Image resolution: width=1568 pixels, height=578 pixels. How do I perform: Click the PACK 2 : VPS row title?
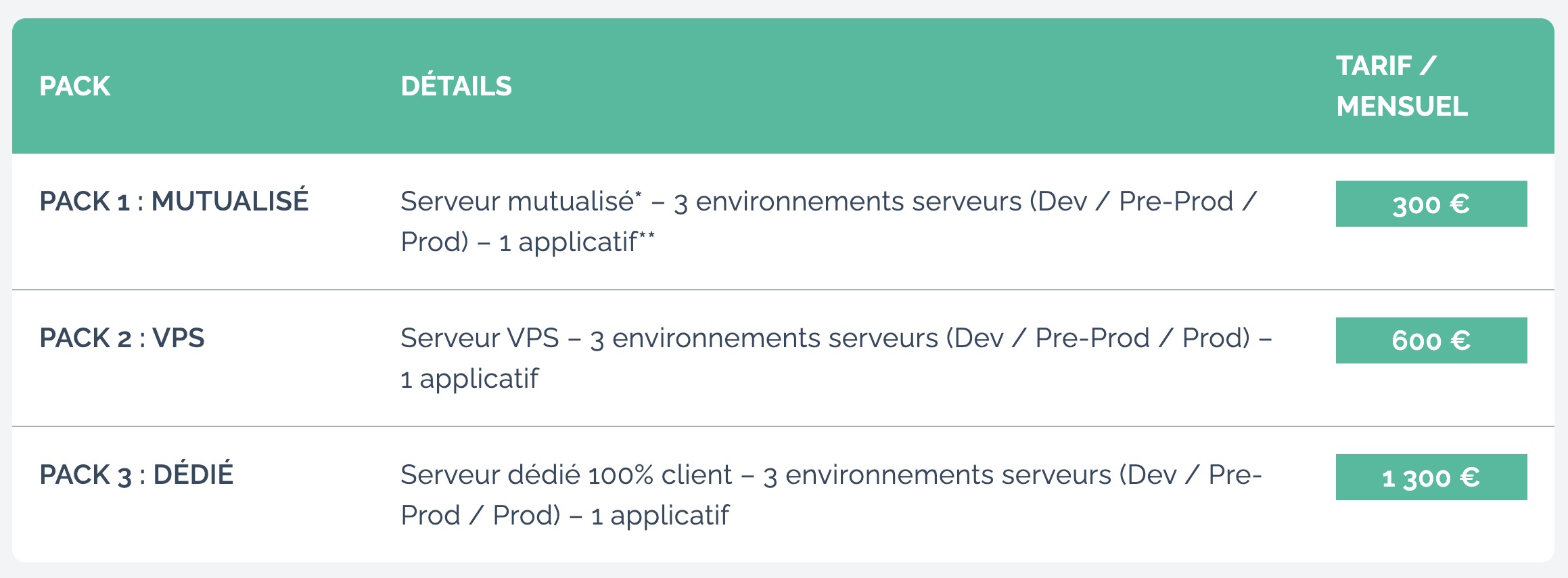122,338
